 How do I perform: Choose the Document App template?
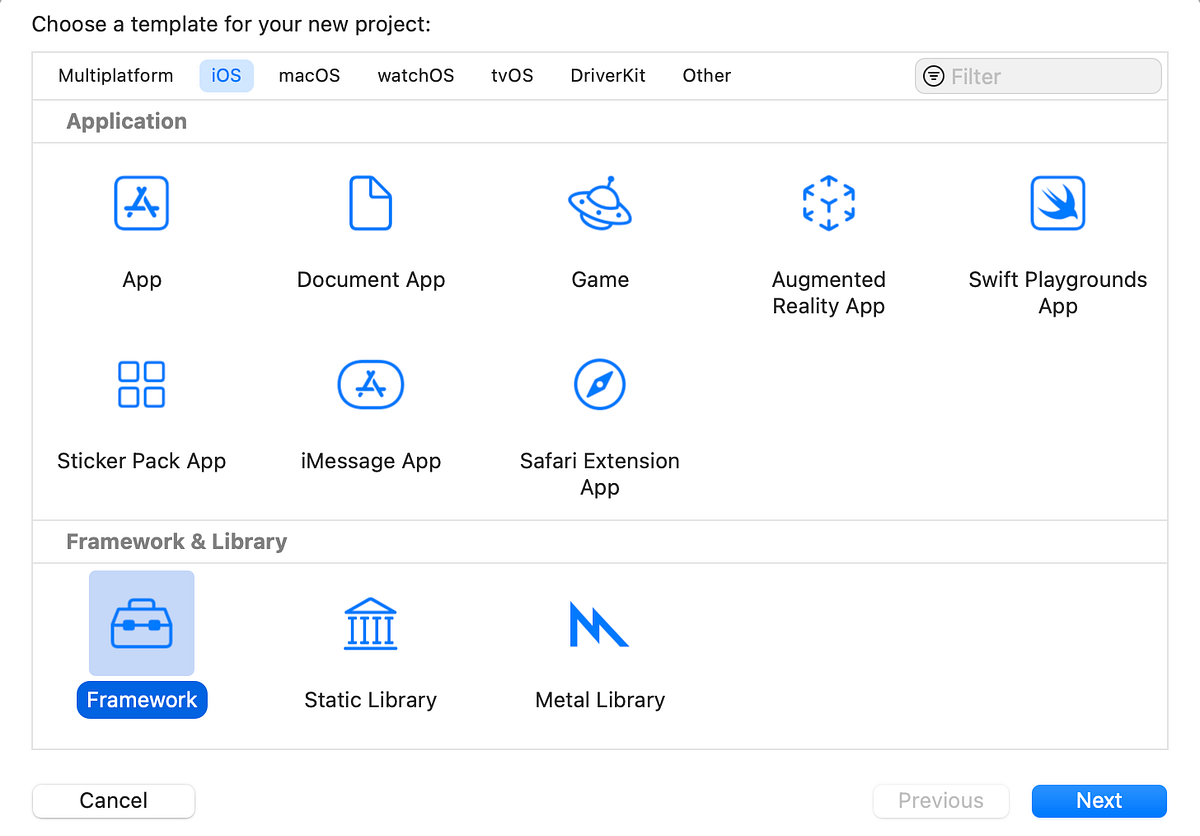370,203
